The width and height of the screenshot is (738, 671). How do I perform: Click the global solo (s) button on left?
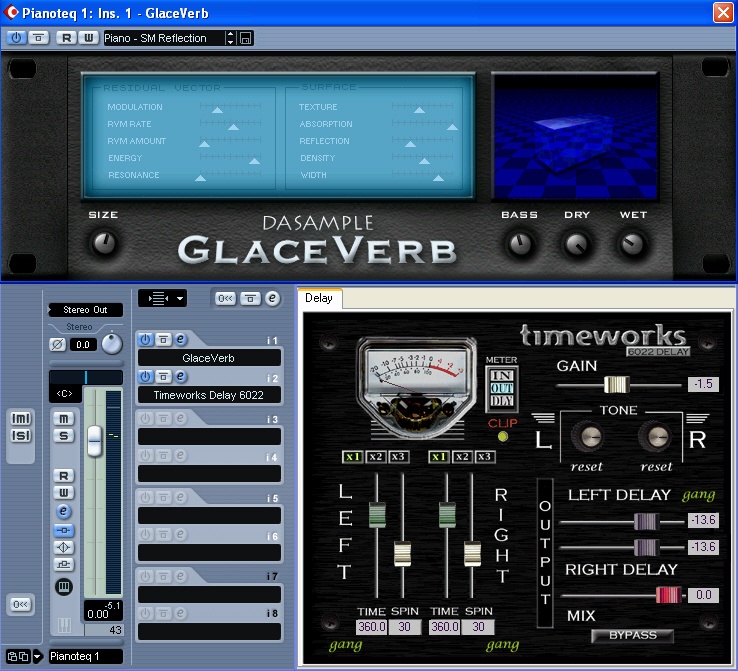[21, 436]
